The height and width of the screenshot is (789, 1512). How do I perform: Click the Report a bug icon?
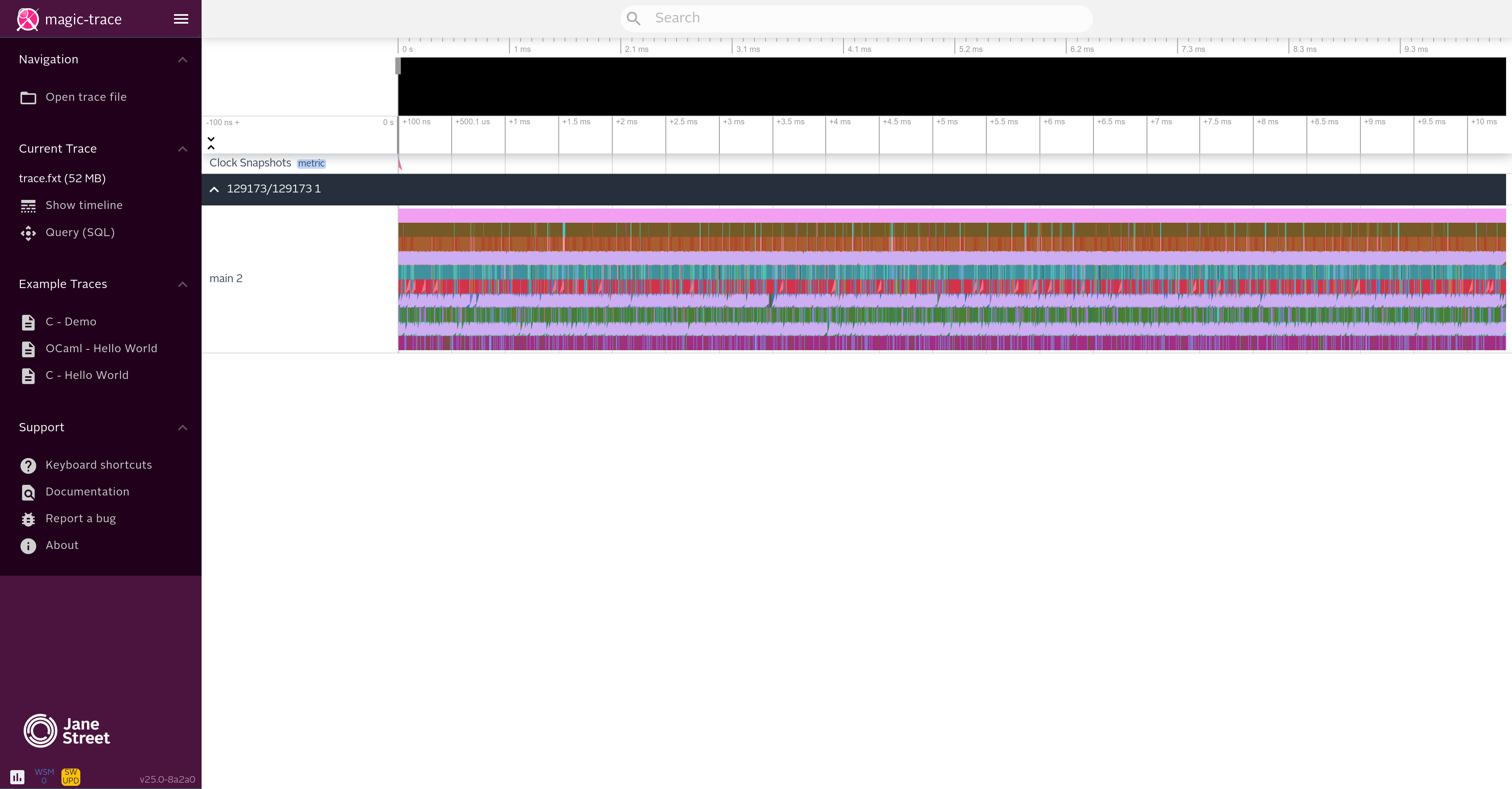(28, 518)
